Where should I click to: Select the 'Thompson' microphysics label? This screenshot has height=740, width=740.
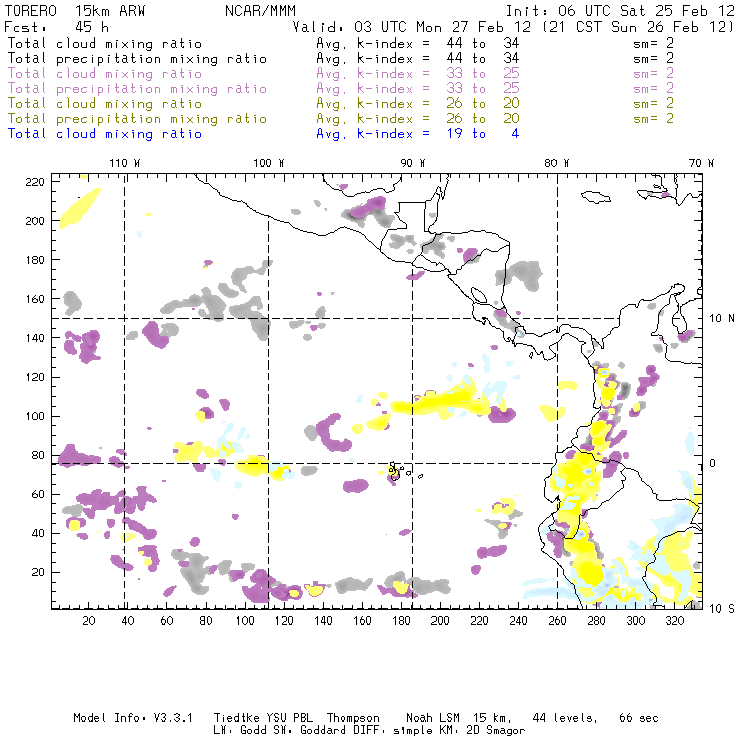tap(353, 718)
